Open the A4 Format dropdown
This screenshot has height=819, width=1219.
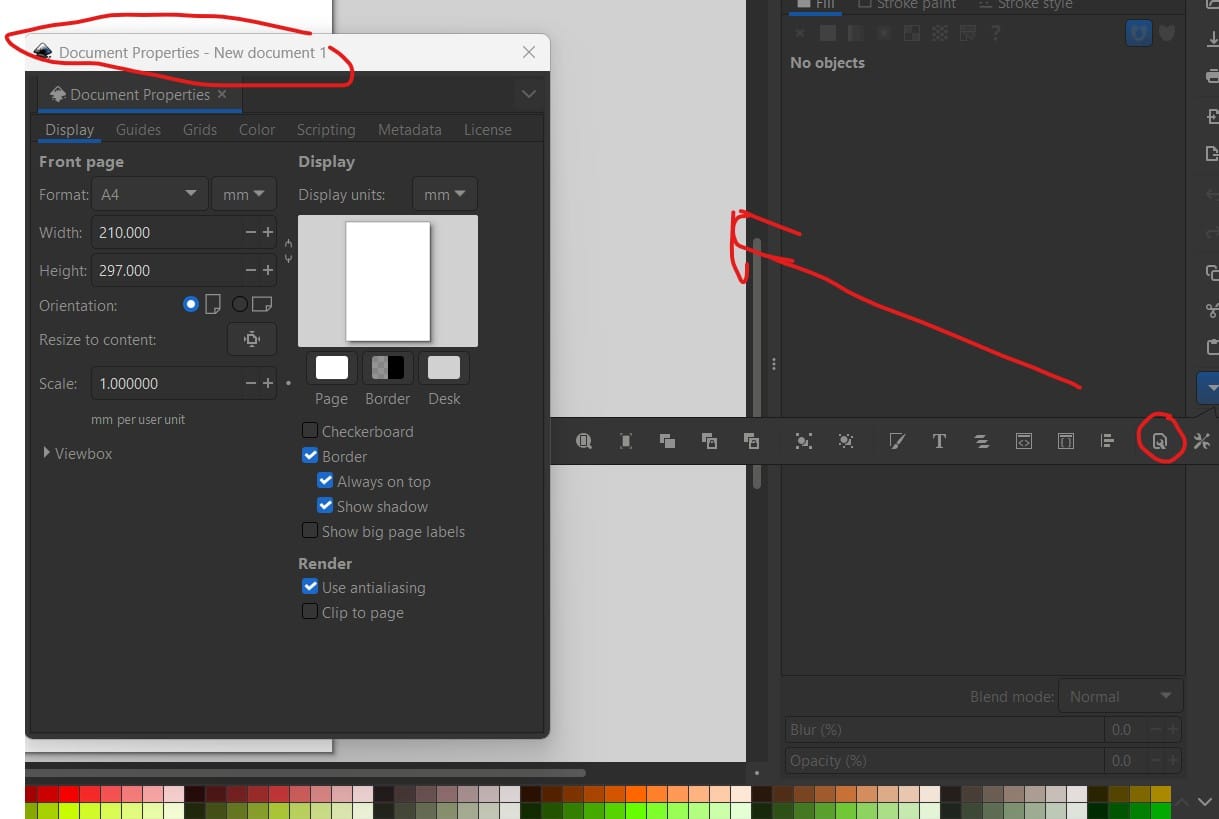click(149, 194)
